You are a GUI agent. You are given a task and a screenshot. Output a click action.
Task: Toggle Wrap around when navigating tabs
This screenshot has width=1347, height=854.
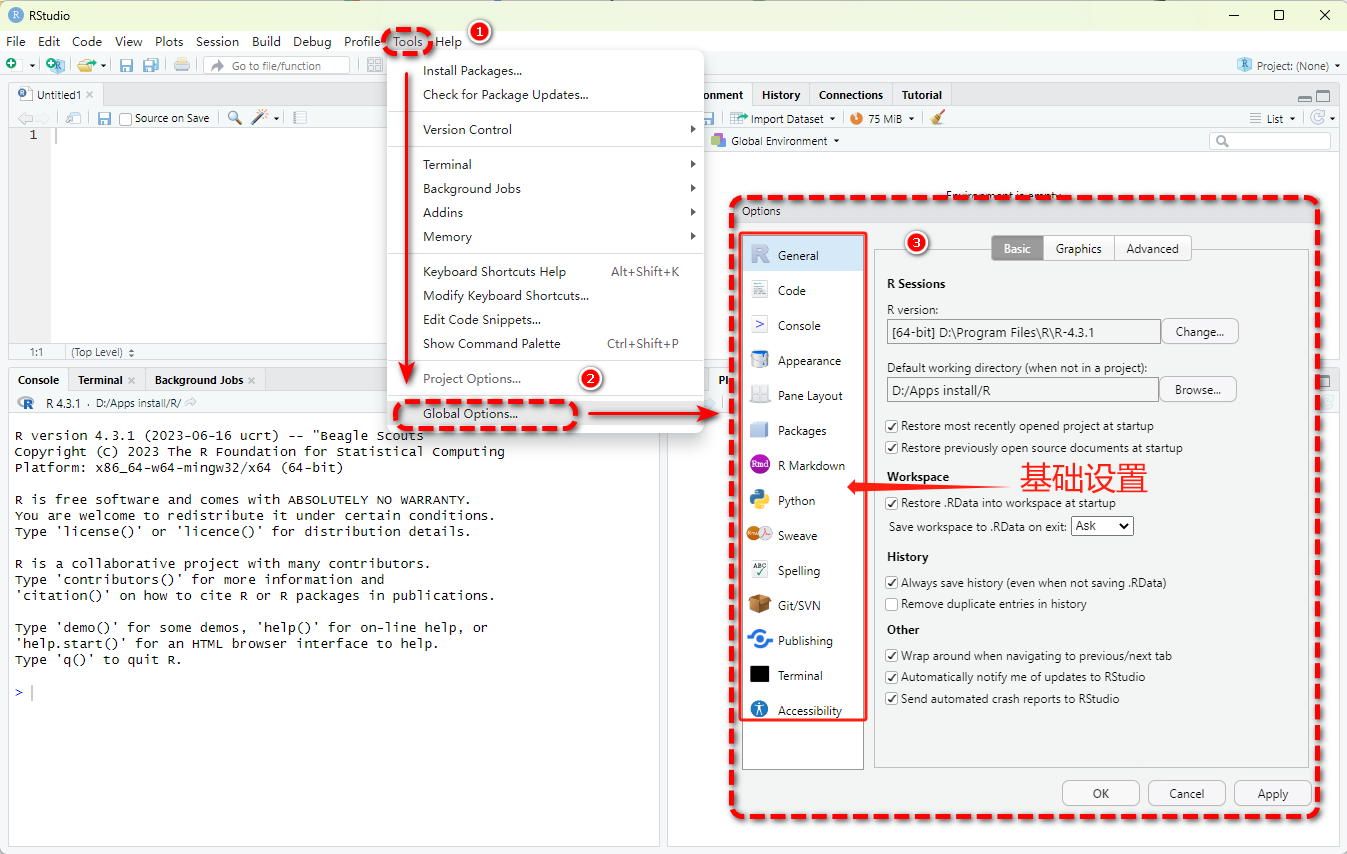tap(893, 656)
